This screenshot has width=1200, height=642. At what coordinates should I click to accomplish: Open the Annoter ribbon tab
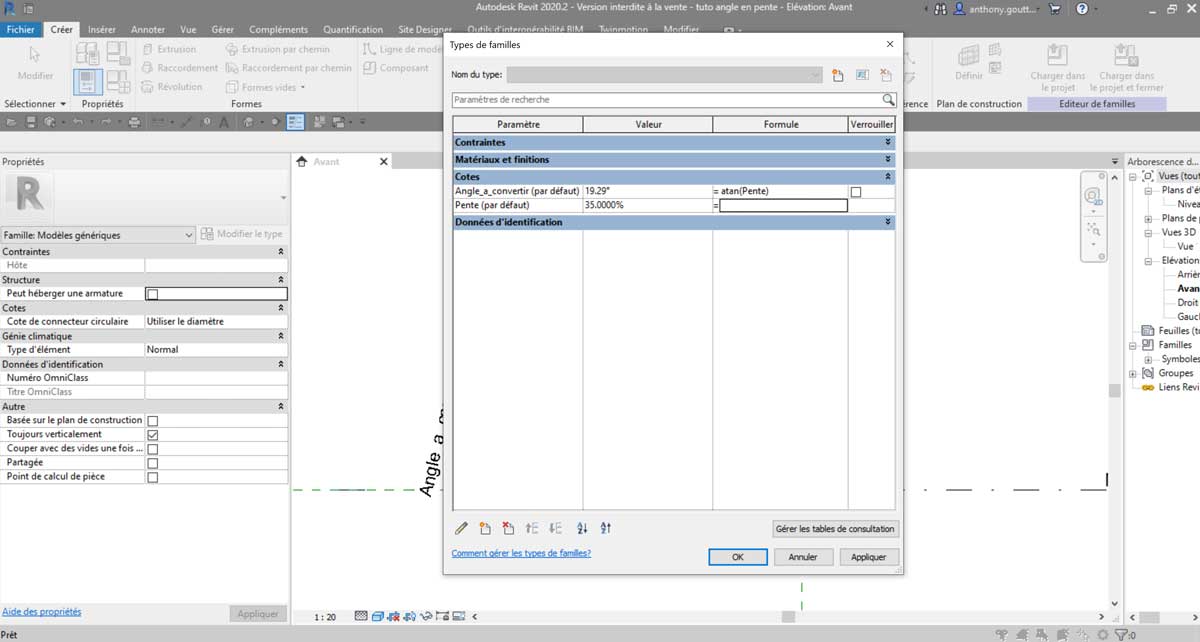(x=148, y=29)
